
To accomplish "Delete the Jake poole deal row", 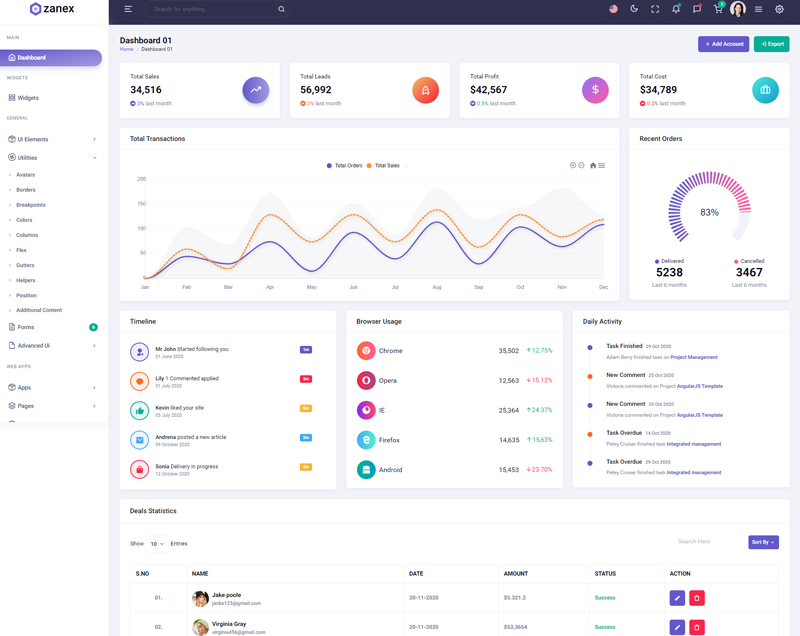I will click(697, 598).
